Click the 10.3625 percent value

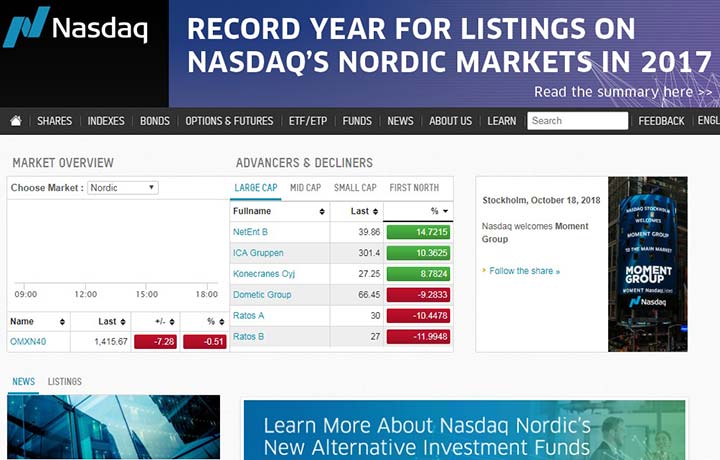point(418,253)
